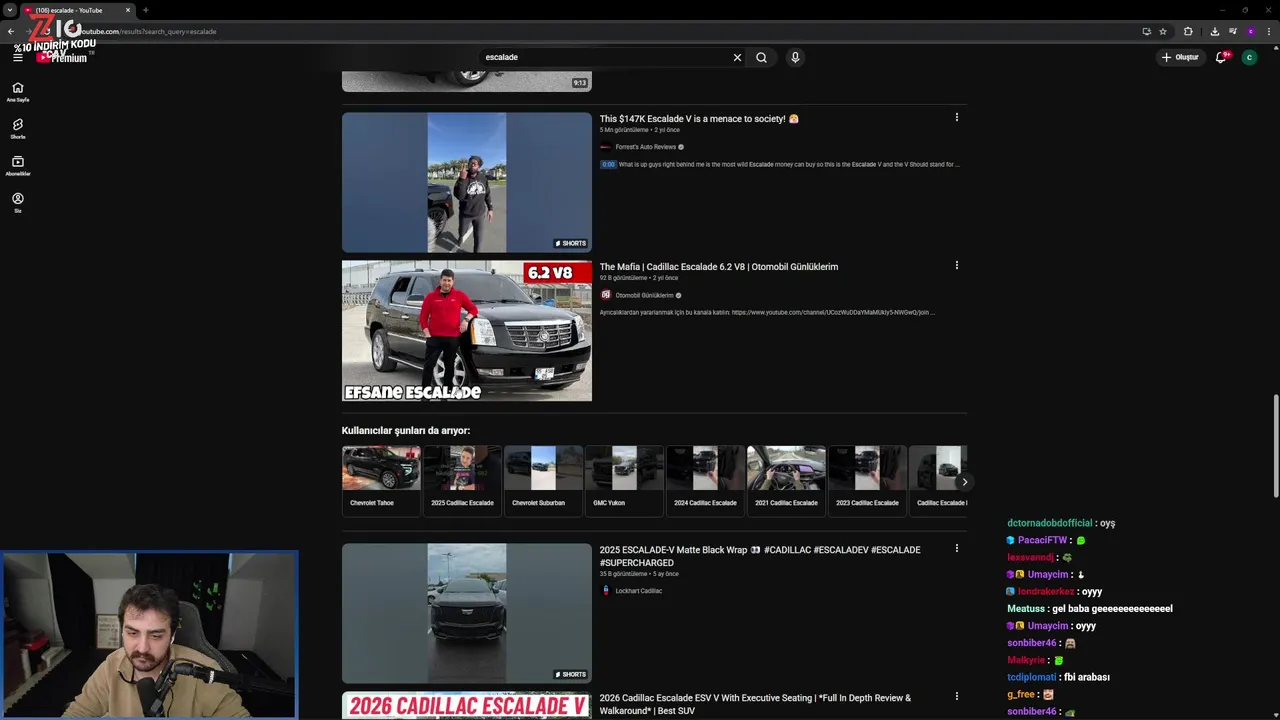Show next related searches with arrow
Screen dimensions: 1280x720
click(964, 482)
